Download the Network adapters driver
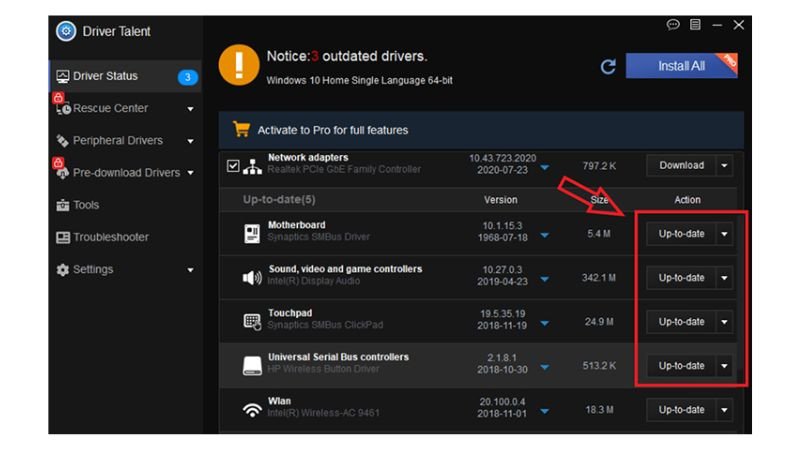The width and height of the screenshot is (800, 450). pos(681,166)
